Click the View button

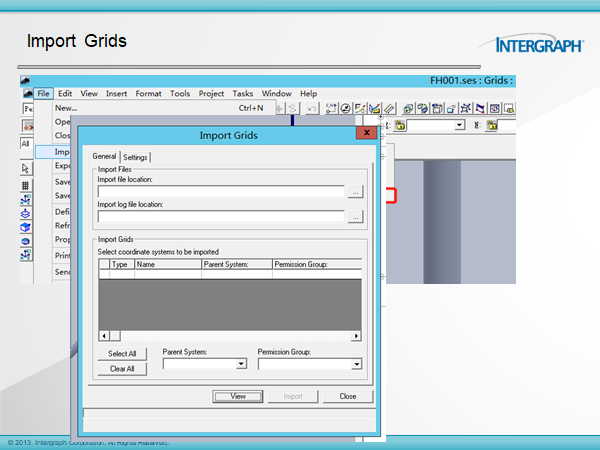238,396
